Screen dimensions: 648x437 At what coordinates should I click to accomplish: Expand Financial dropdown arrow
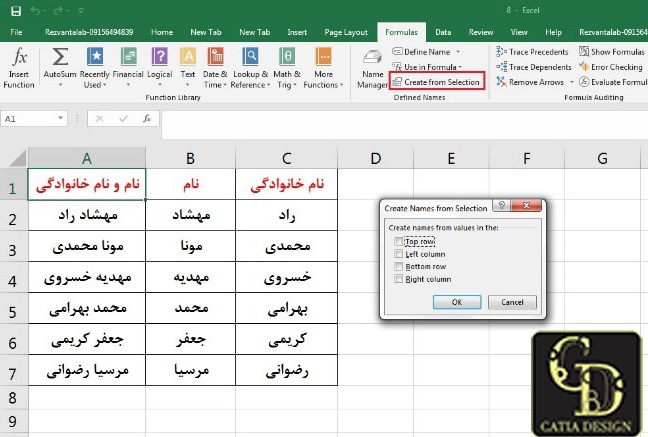tap(128, 85)
